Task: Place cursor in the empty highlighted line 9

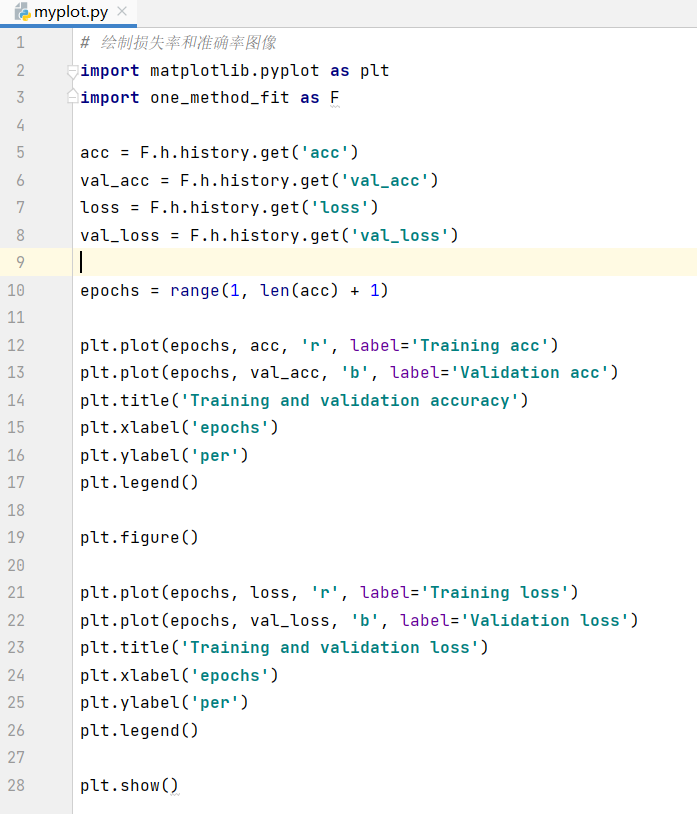Action: click(385, 262)
